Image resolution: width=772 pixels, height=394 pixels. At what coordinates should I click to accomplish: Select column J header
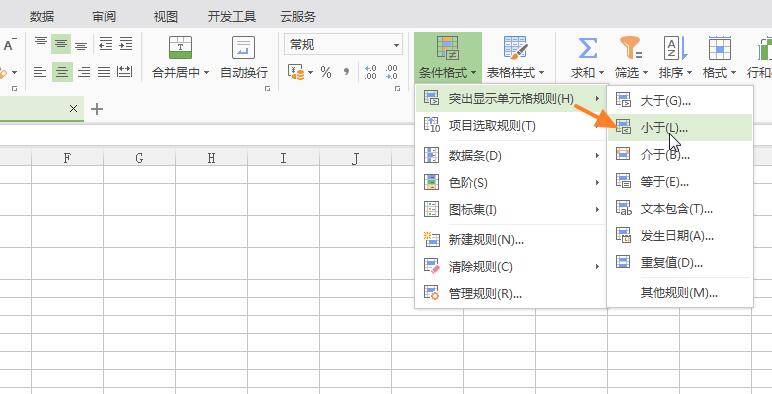tap(355, 158)
